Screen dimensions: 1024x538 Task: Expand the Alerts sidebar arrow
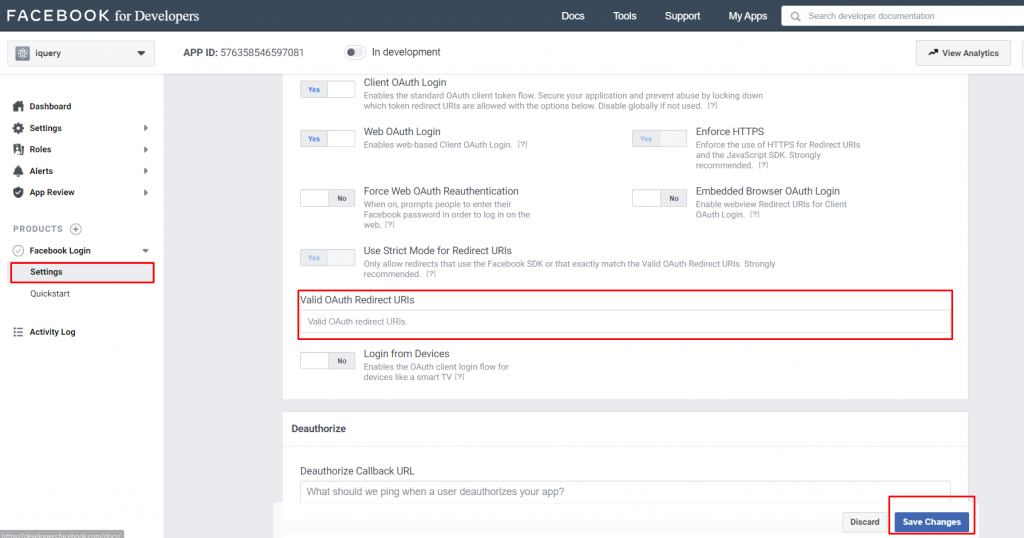point(146,171)
